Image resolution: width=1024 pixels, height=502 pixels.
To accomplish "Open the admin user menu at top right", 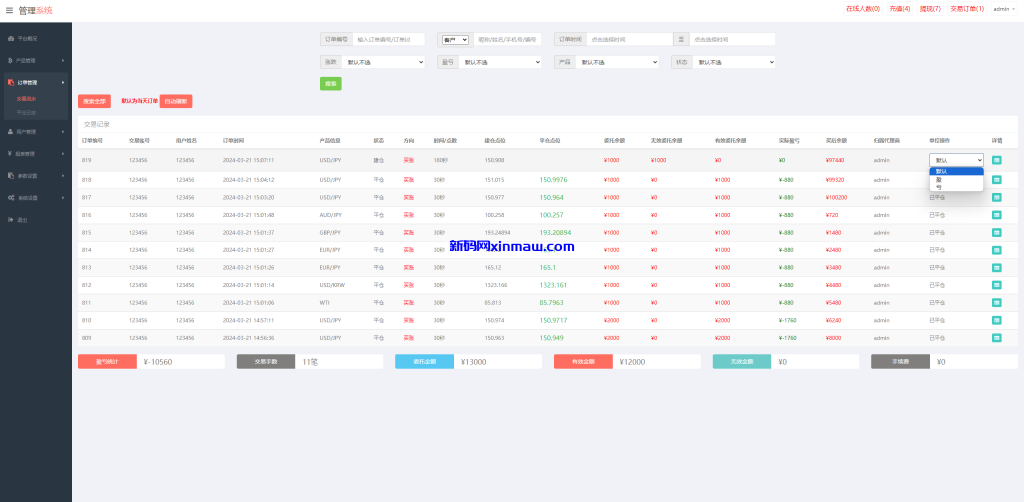I will coord(1003,9).
